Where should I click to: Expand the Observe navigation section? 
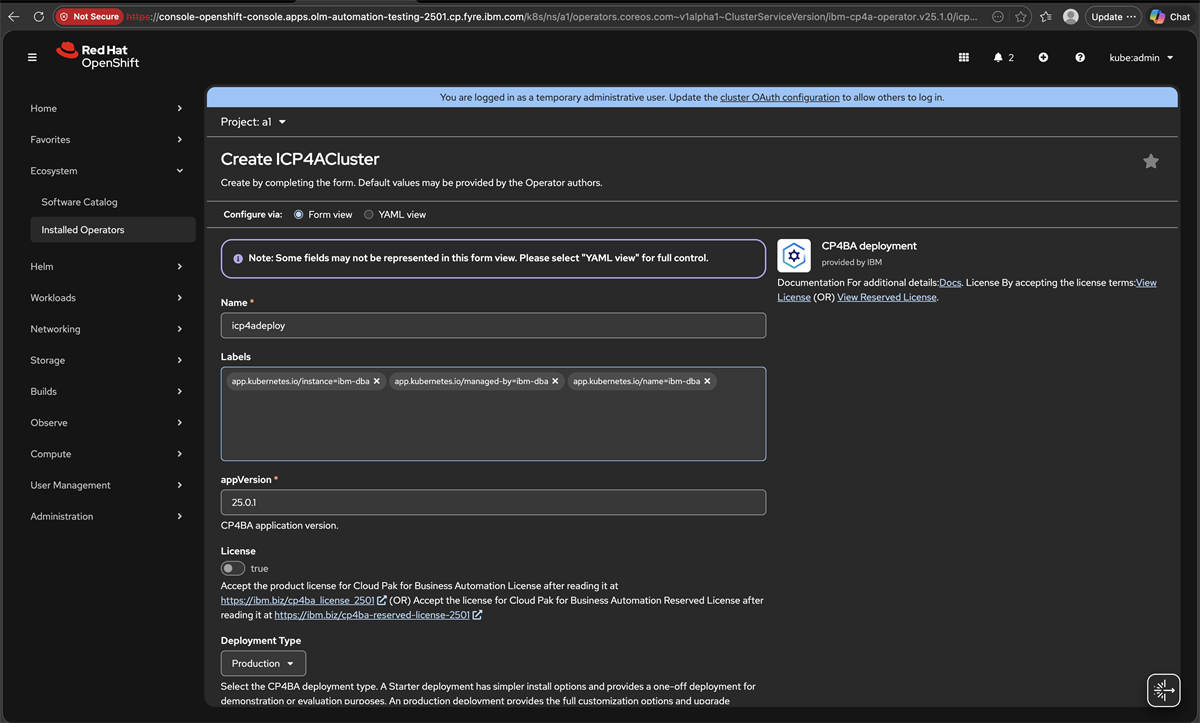106,422
